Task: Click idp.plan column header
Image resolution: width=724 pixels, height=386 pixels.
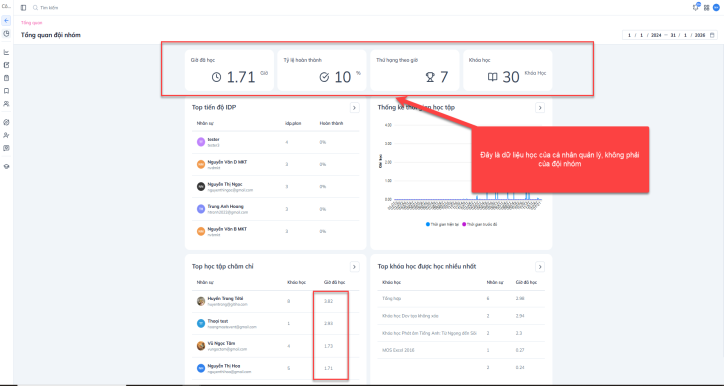Action: 294,123
